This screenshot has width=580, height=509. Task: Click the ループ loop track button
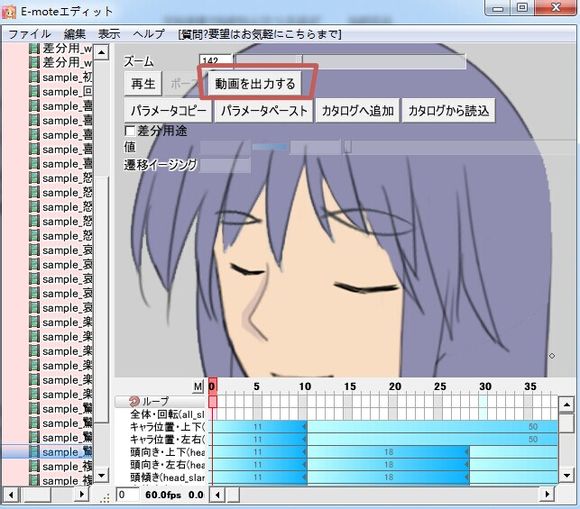pyautogui.click(x=160, y=401)
